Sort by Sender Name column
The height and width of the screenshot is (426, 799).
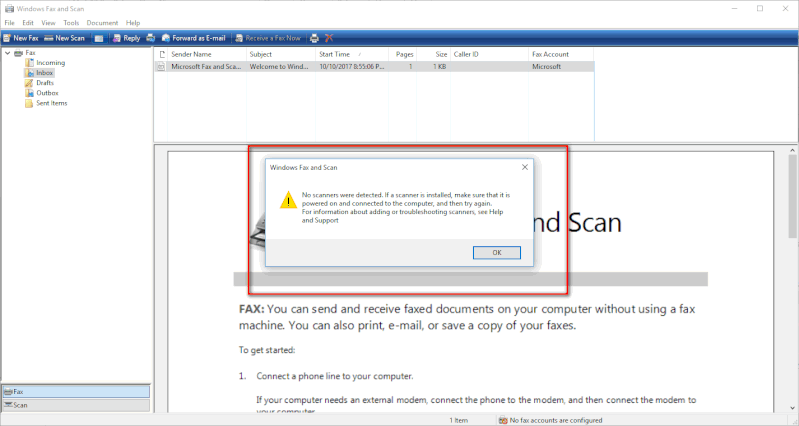point(207,54)
